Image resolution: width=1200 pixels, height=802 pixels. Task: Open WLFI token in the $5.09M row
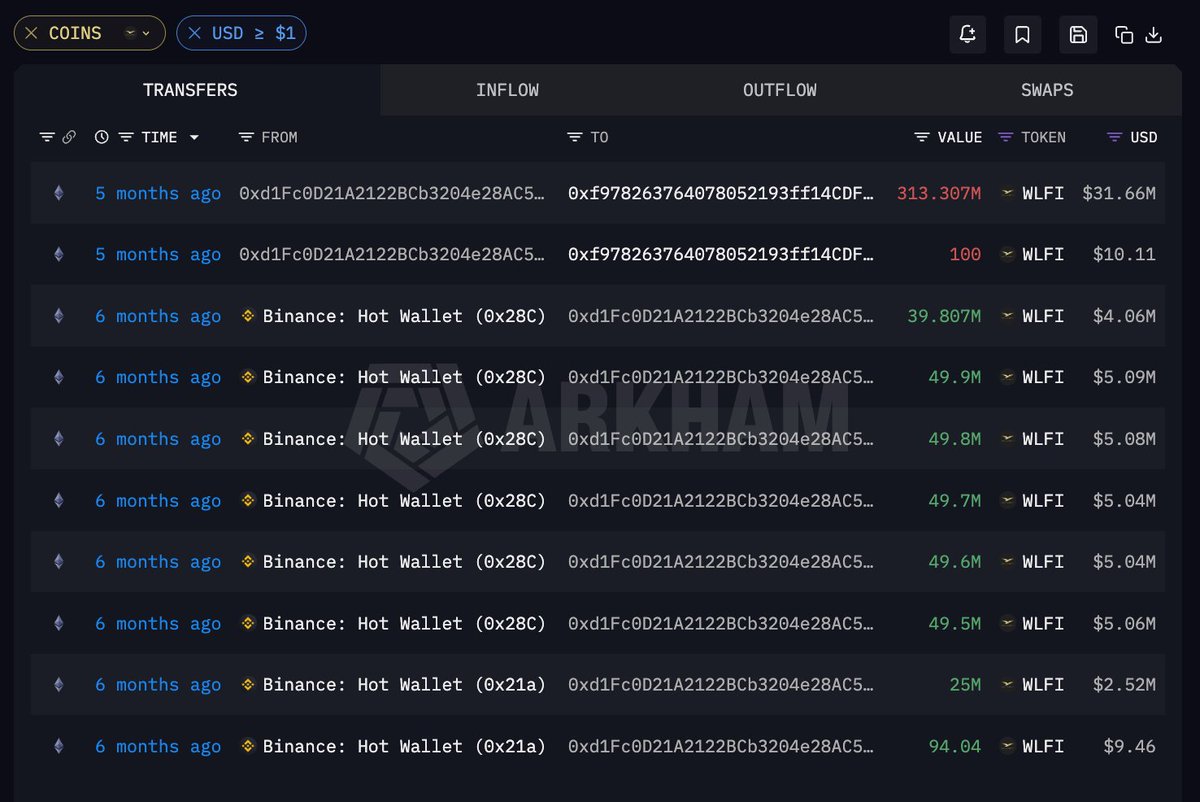(x=1043, y=377)
